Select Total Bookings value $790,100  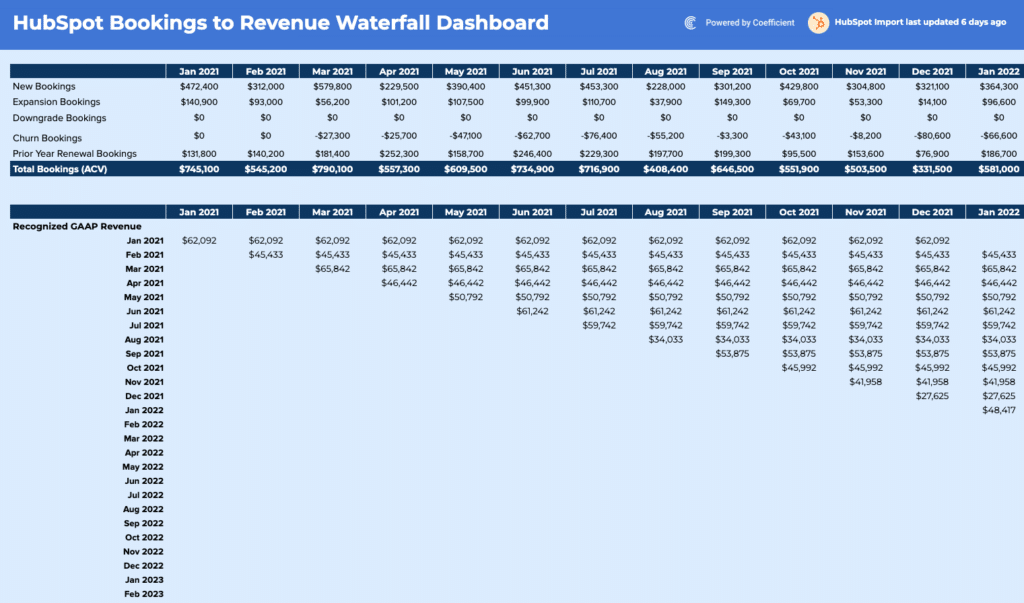[x=332, y=169]
